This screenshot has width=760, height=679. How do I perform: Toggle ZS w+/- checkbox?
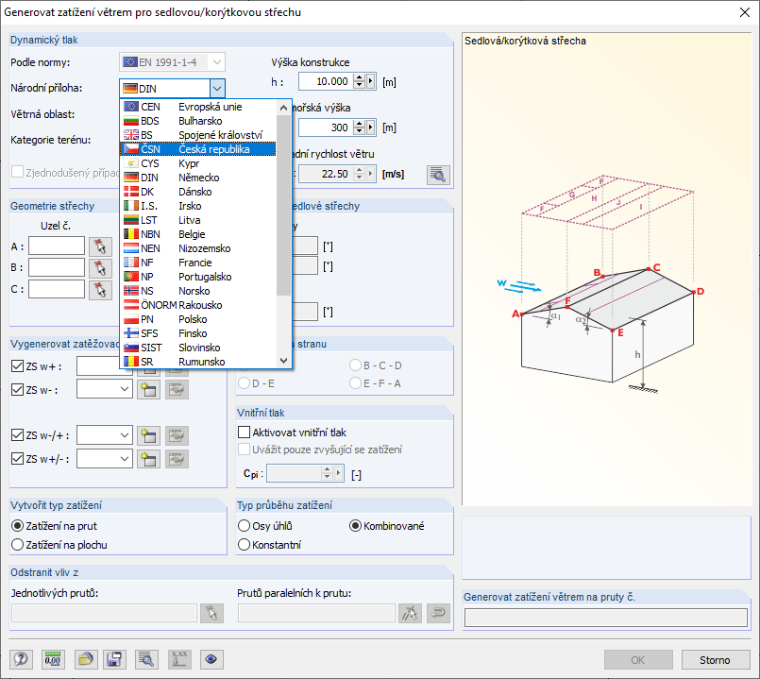pos(17,458)
